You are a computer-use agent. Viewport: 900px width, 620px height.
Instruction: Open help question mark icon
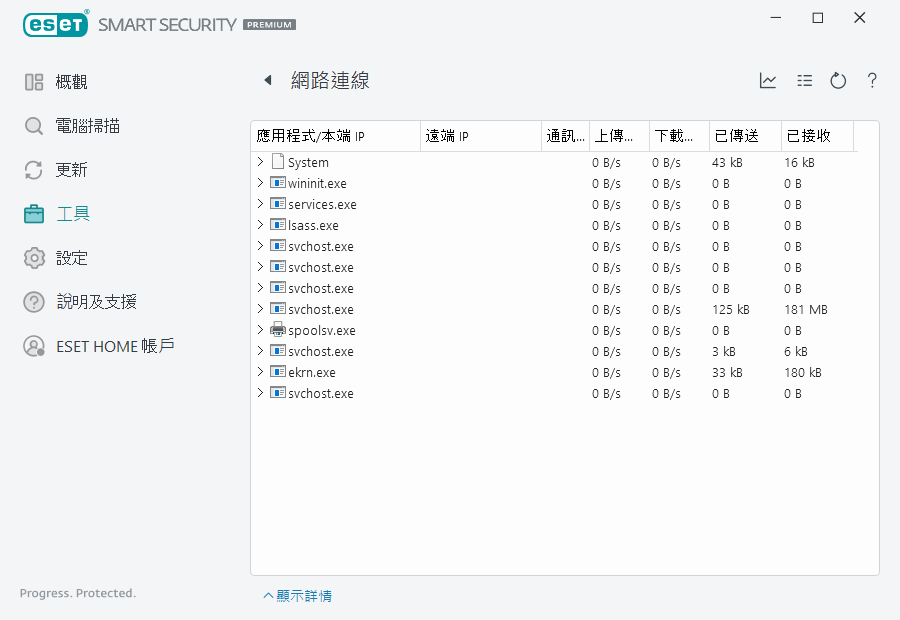point(872,81)
